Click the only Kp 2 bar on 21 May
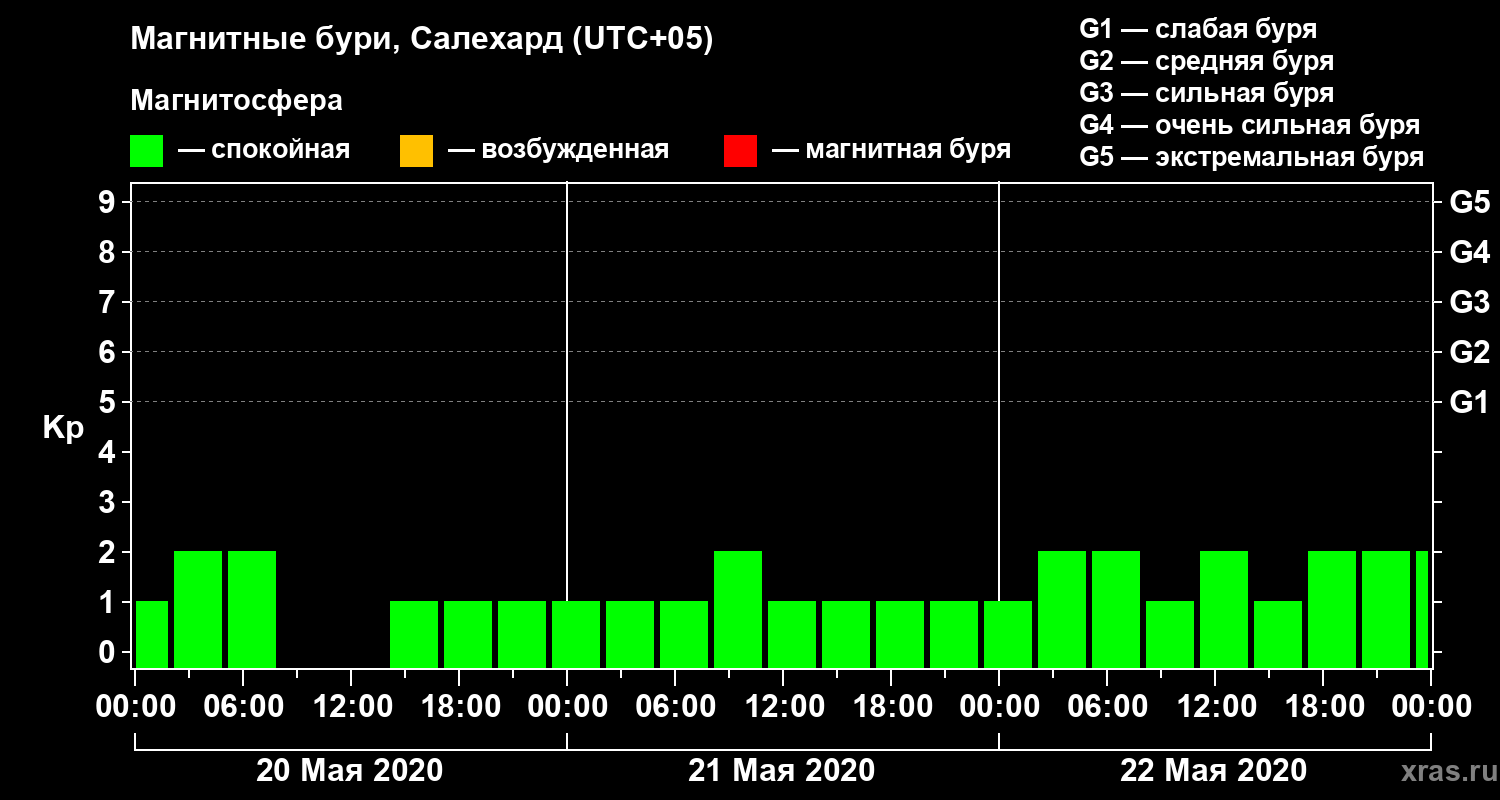The height and width of the screenshot is (800, 1500). tap(738, 609)
